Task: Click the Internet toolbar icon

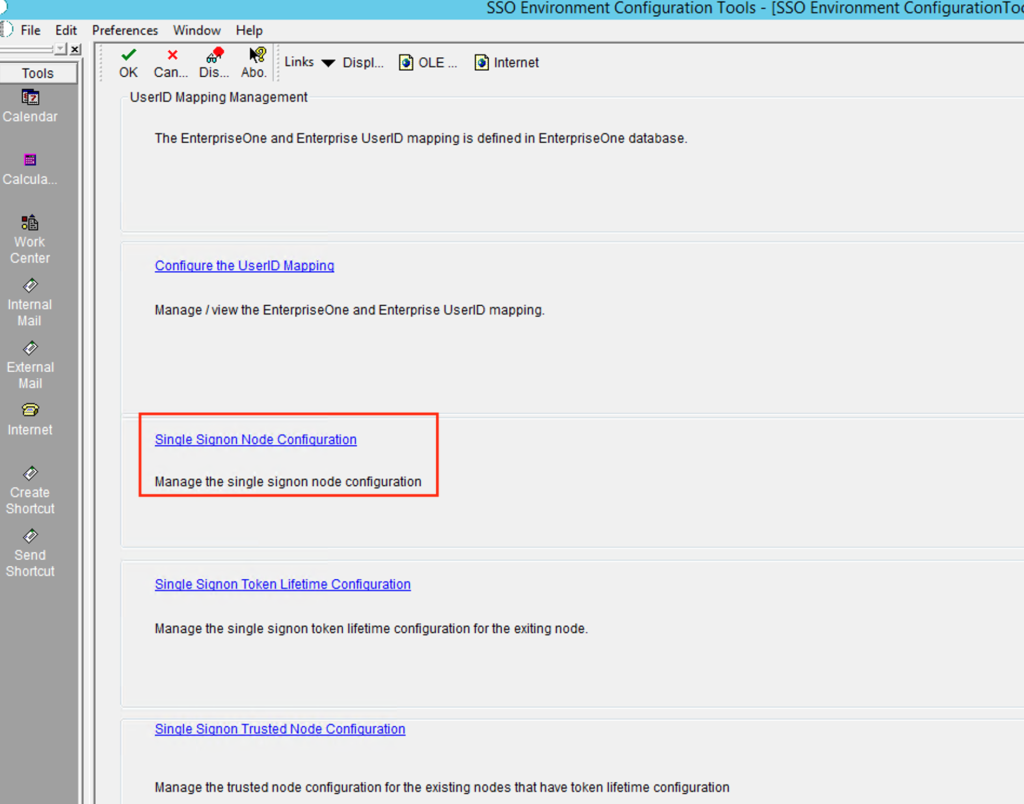Action: 481,63
